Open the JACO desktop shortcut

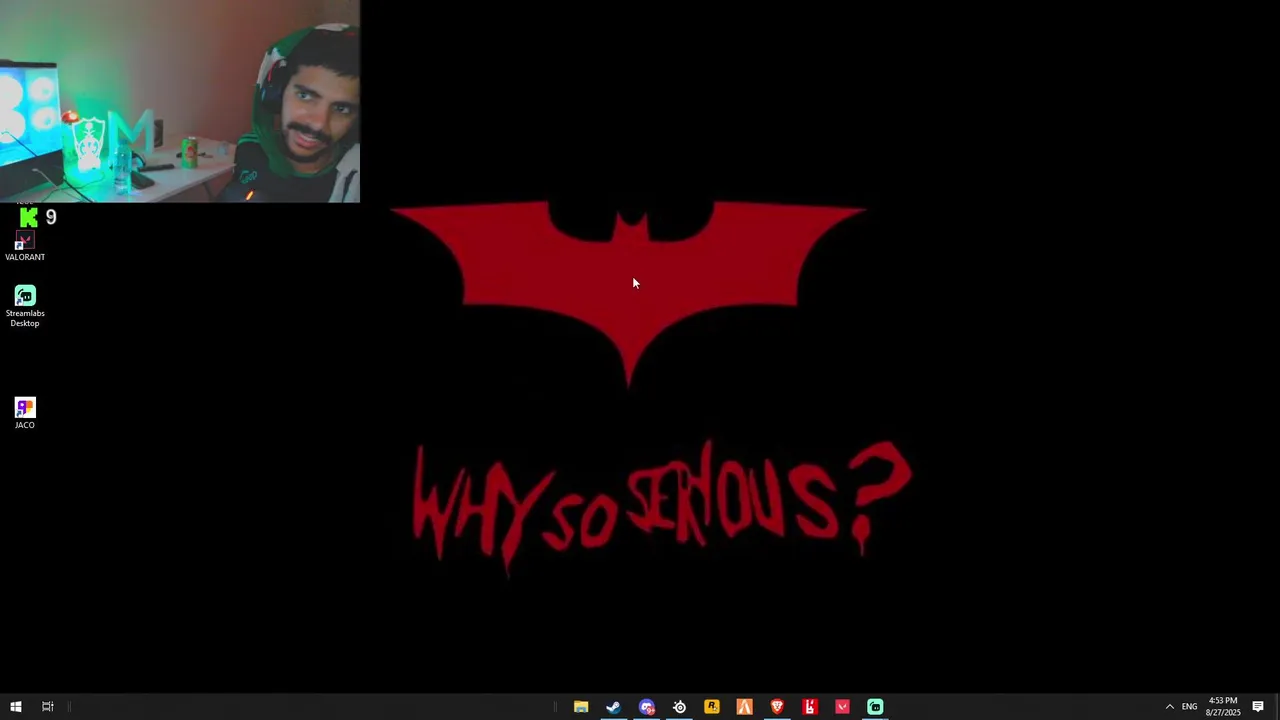tap(25, 414)
